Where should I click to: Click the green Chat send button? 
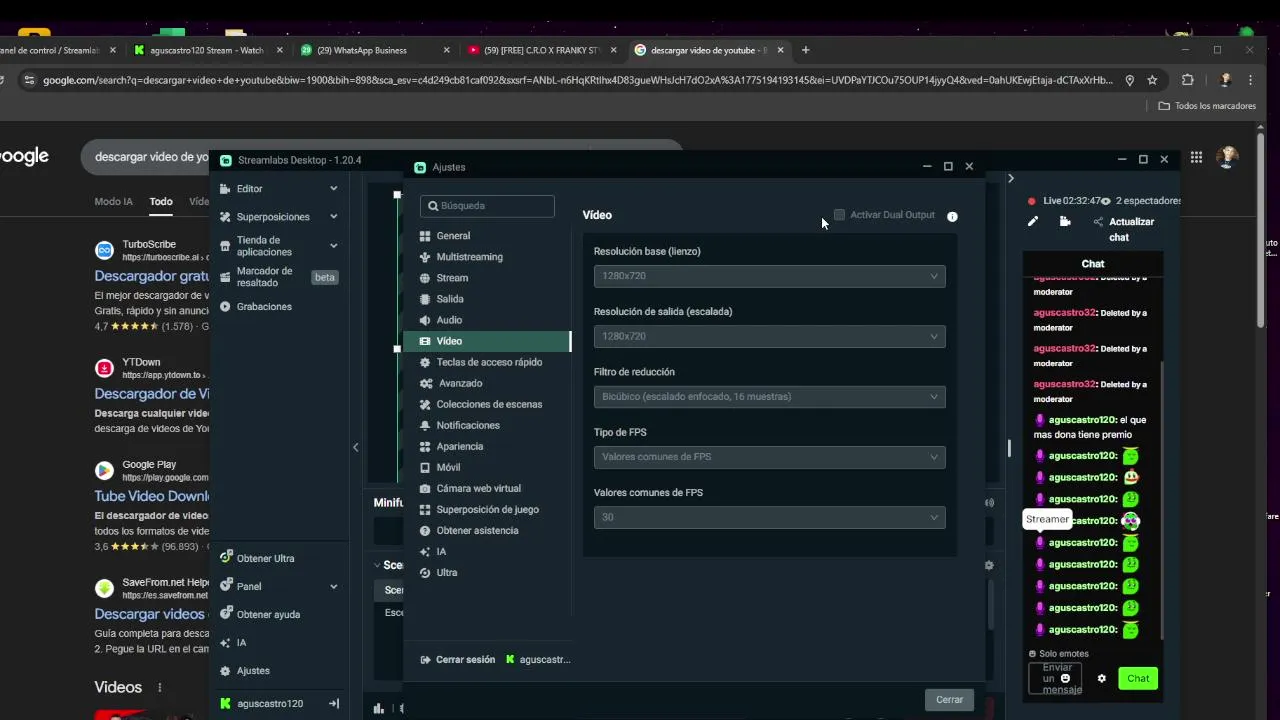point(1138,679)
